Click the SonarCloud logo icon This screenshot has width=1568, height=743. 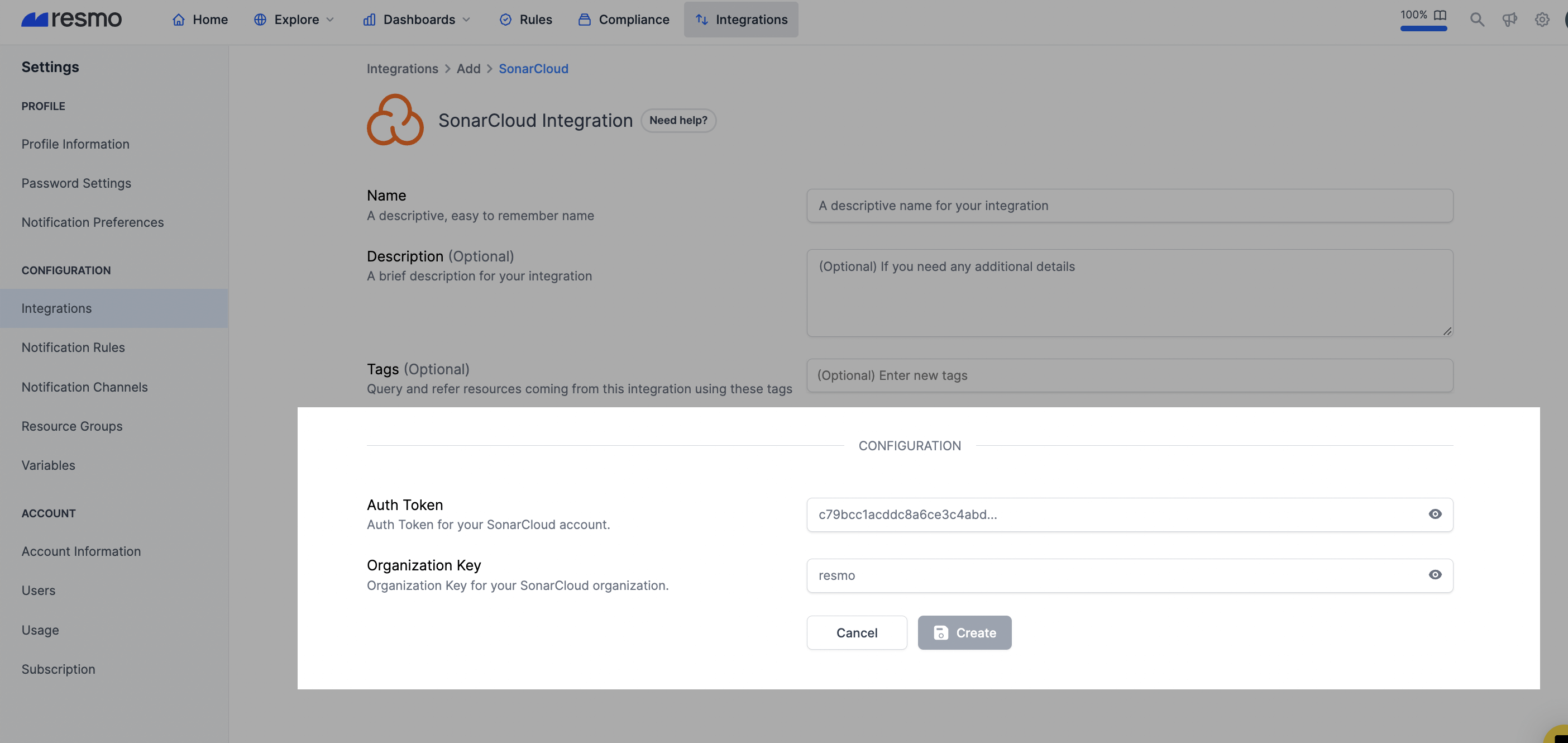395,120
